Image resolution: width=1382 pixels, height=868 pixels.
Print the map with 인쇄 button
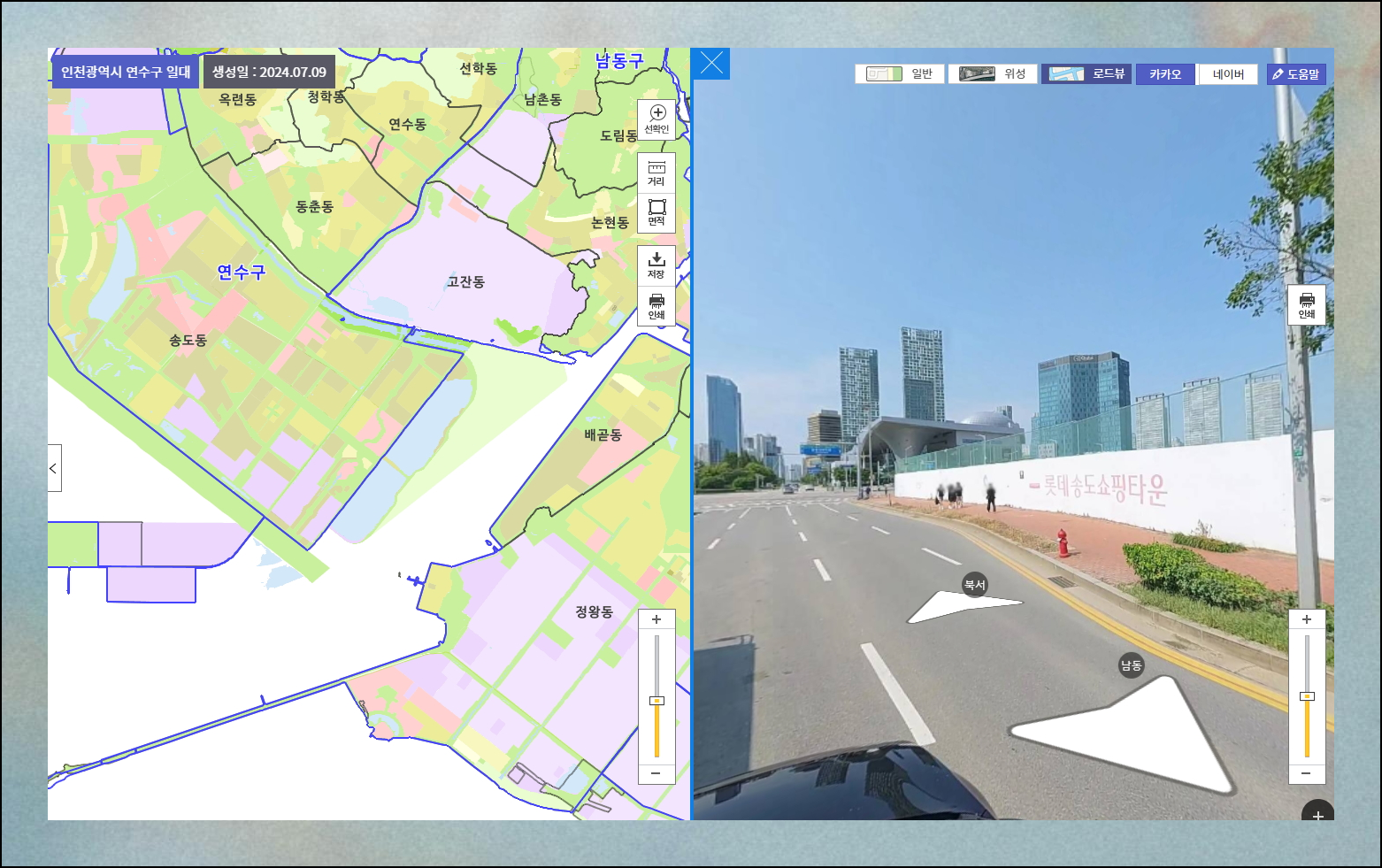(656, 306)
